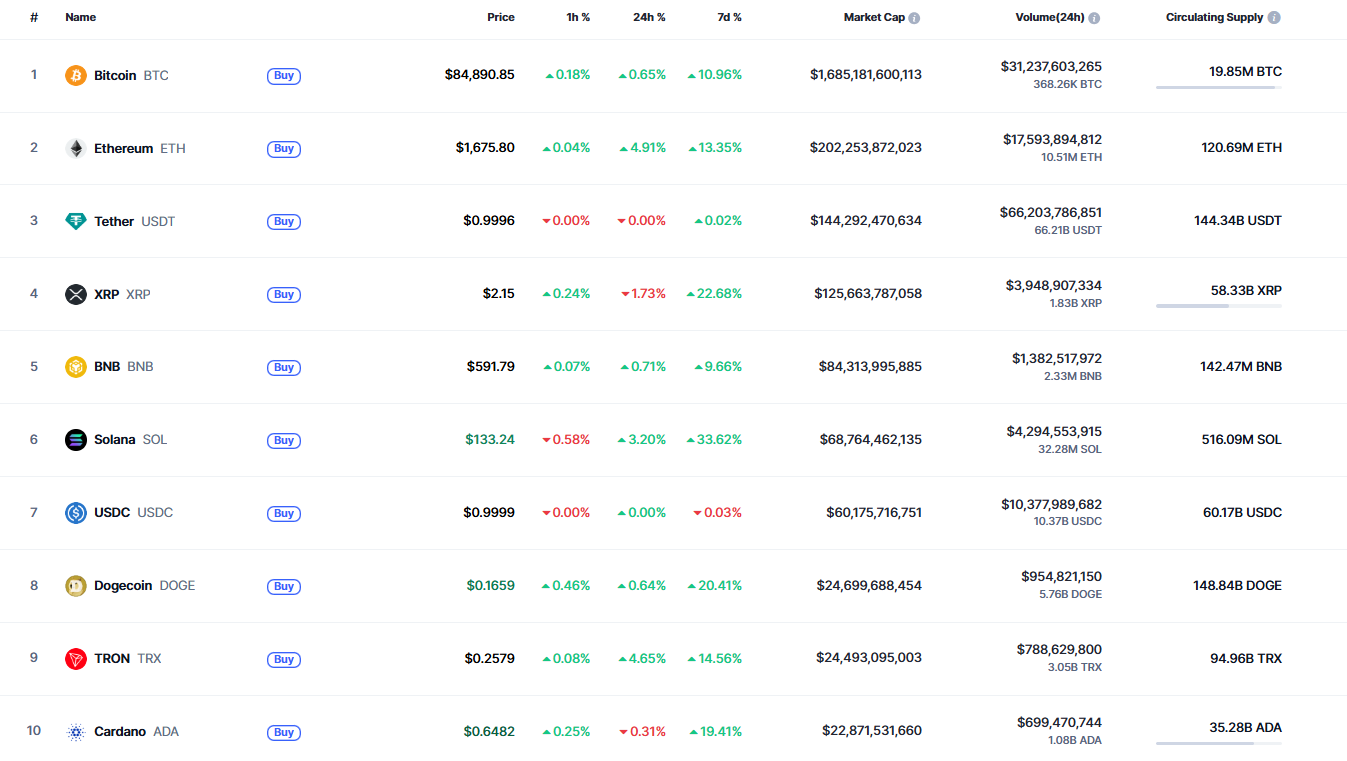Click the Bitcoin coin logo icon
This screenshot has width=1347, height=761.
(76, 75)
